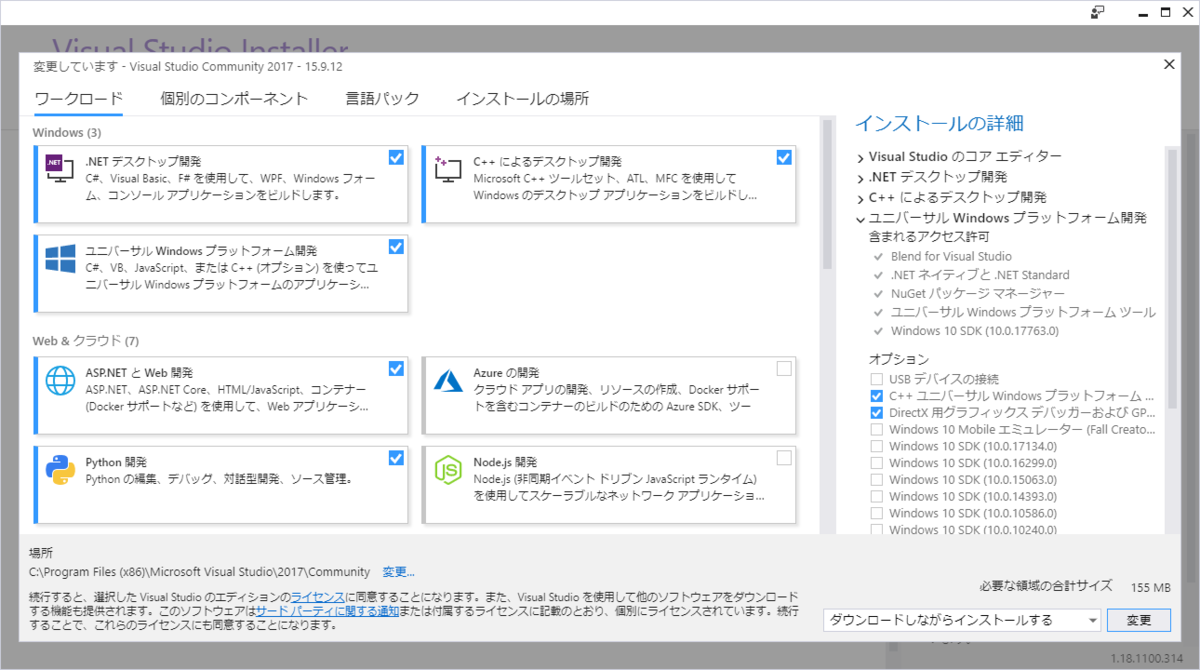This screenshot has width=1200, height=670.
Task: Switch to the ワークロード tab
Action: point(79,98)
